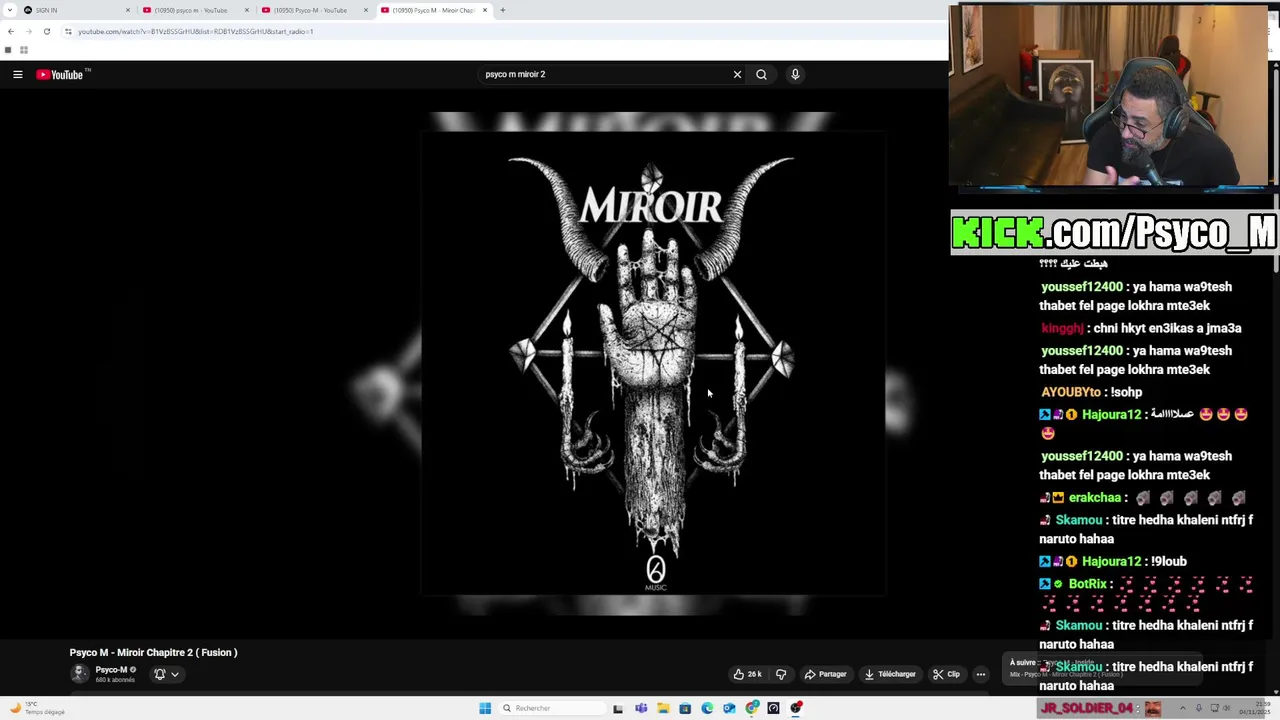Screen dimensions: 1280x720
Task: Dislike the Miroir Chapitre 2 video
Action: coord(781,674)
